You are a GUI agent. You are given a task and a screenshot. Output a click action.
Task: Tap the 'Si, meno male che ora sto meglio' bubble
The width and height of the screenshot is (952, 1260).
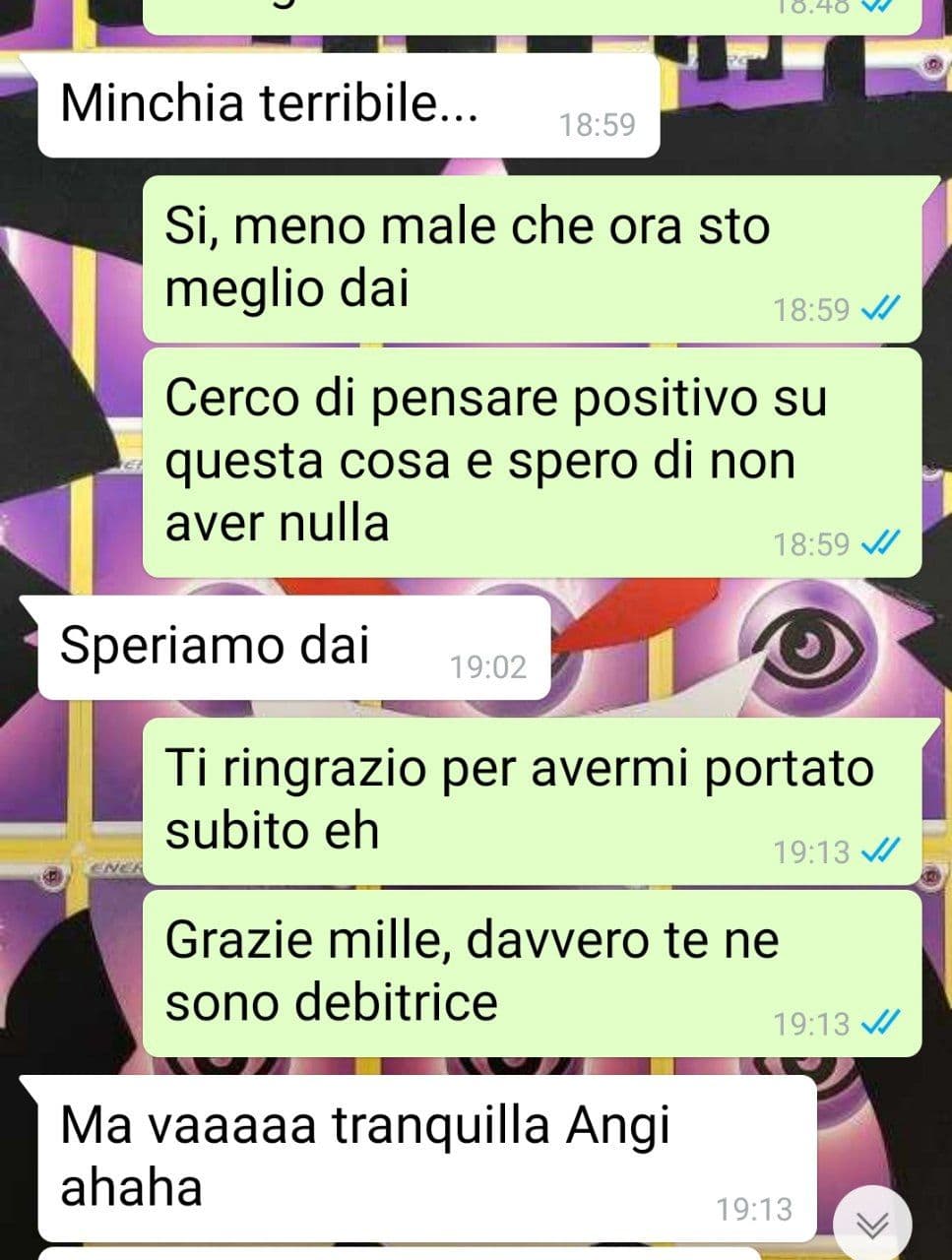[x=533, y=260]
